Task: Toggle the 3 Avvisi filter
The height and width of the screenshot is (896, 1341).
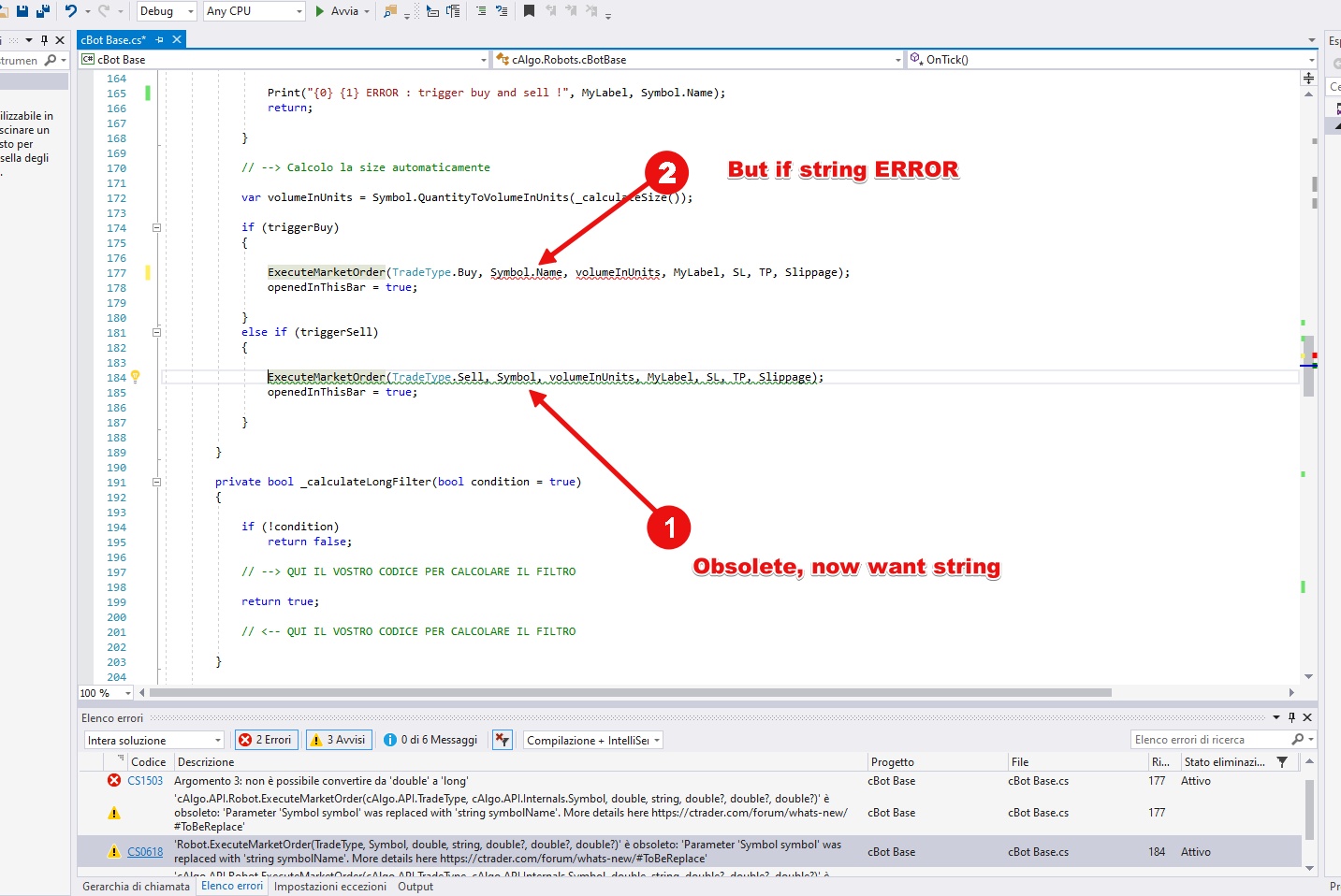Action: [339, 740]
